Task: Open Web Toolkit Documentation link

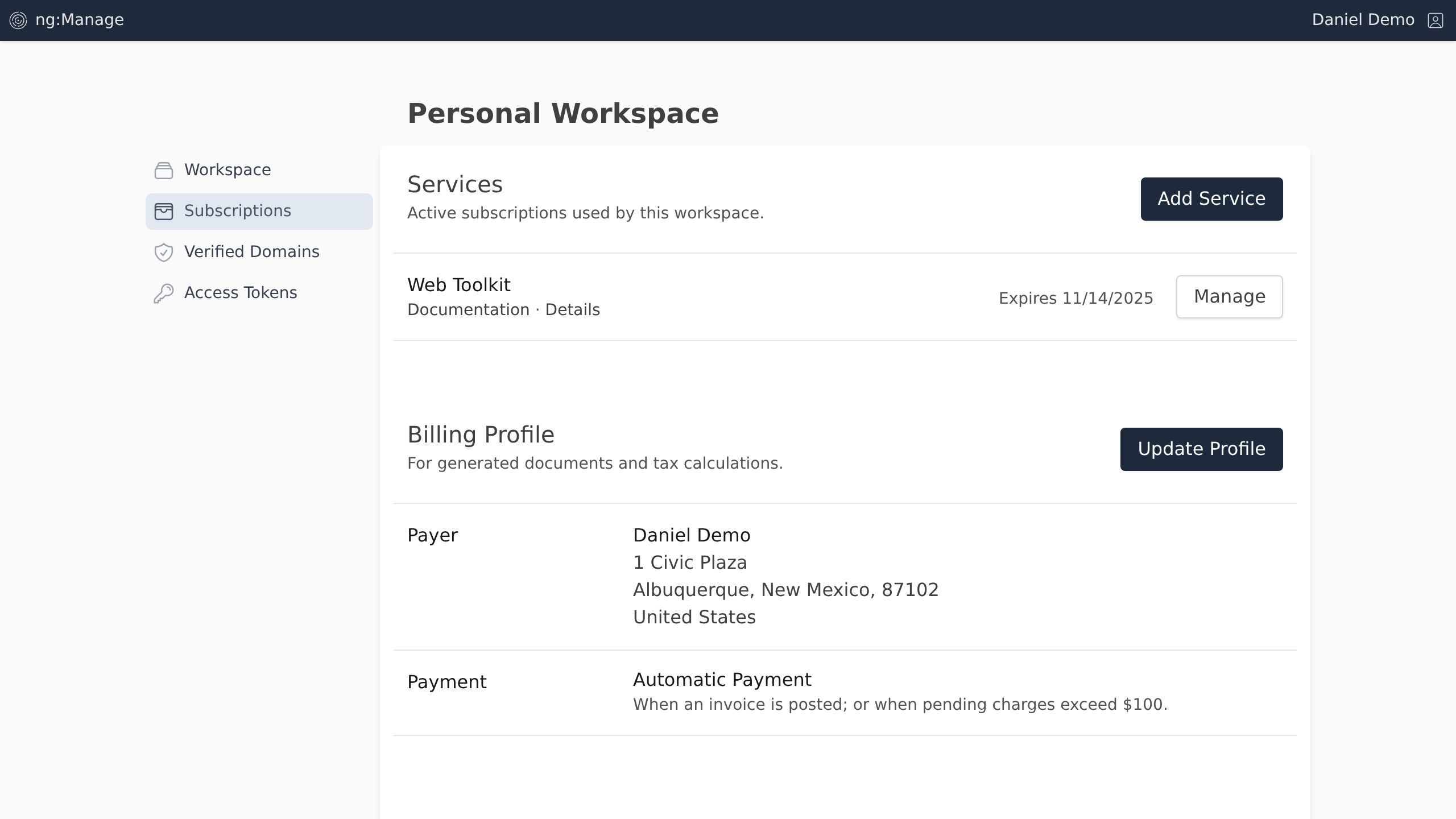Action: [468, 310]
